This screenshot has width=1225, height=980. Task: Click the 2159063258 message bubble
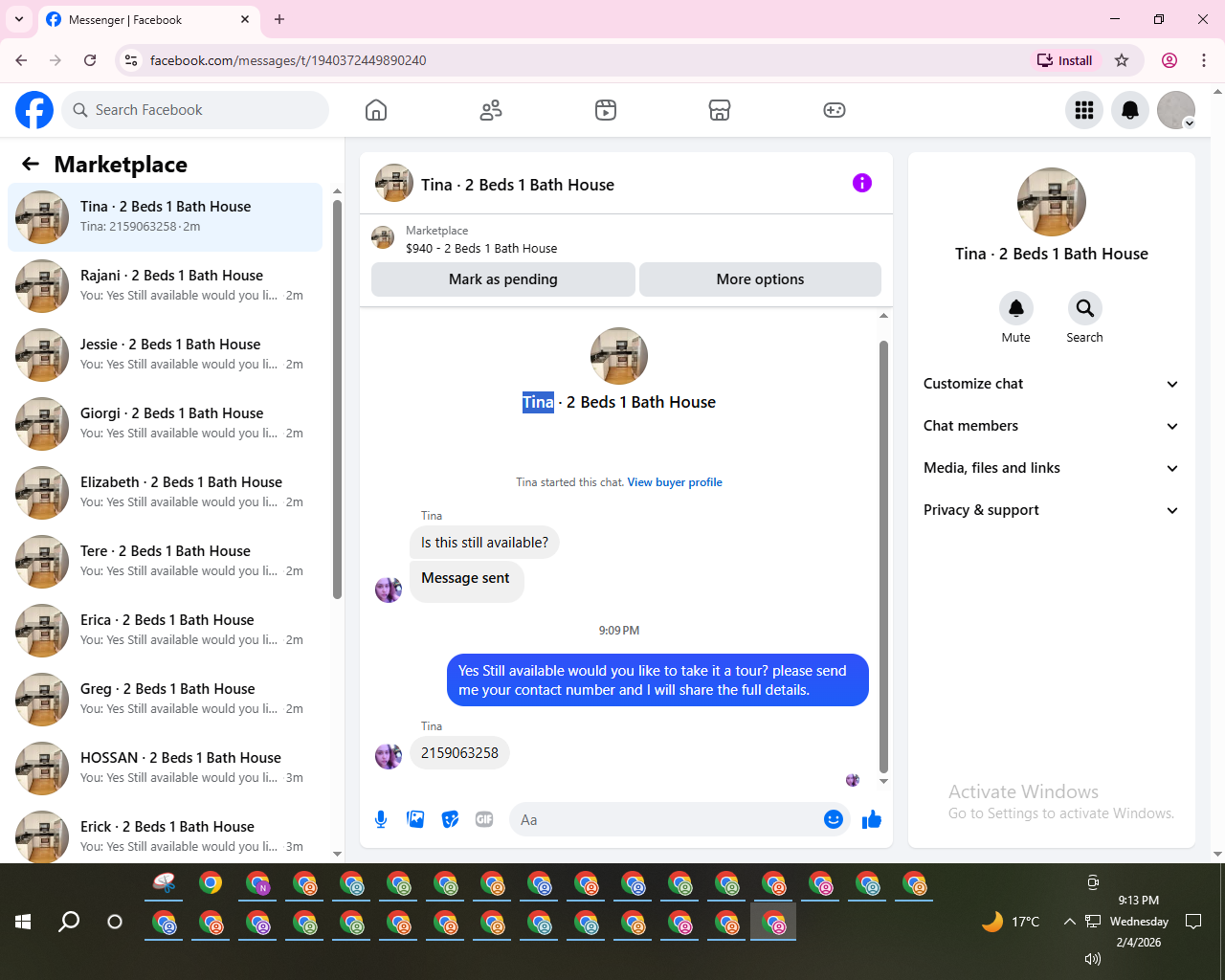(x=459, y=753)
